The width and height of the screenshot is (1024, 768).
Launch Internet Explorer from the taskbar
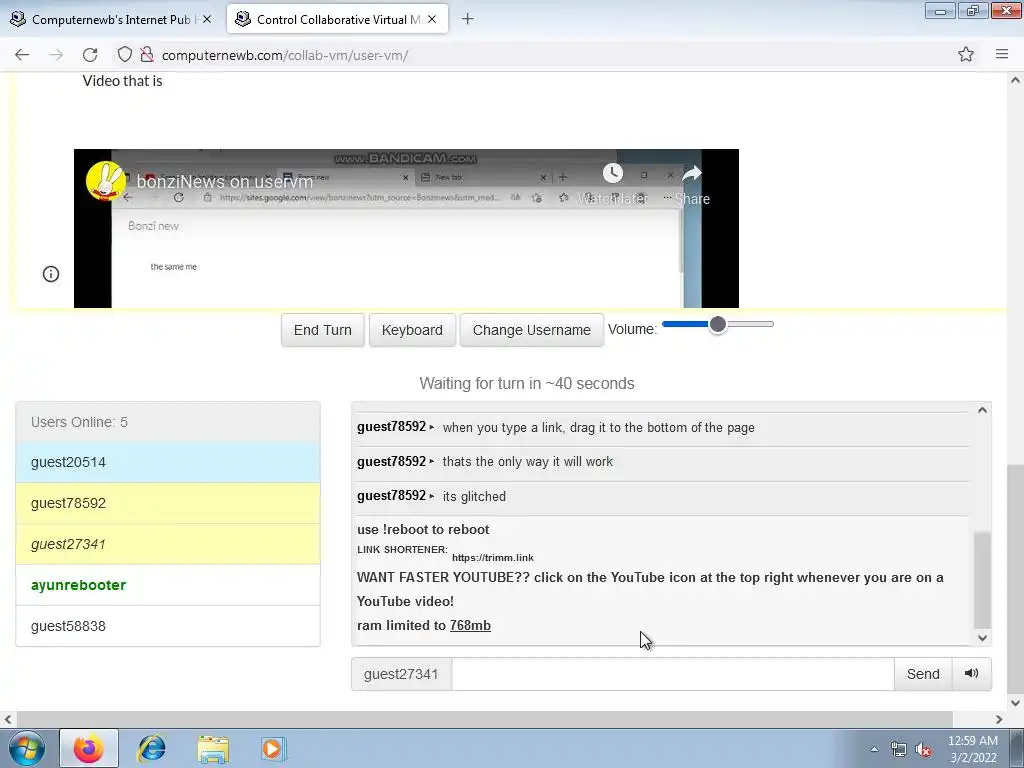[151, 748]
